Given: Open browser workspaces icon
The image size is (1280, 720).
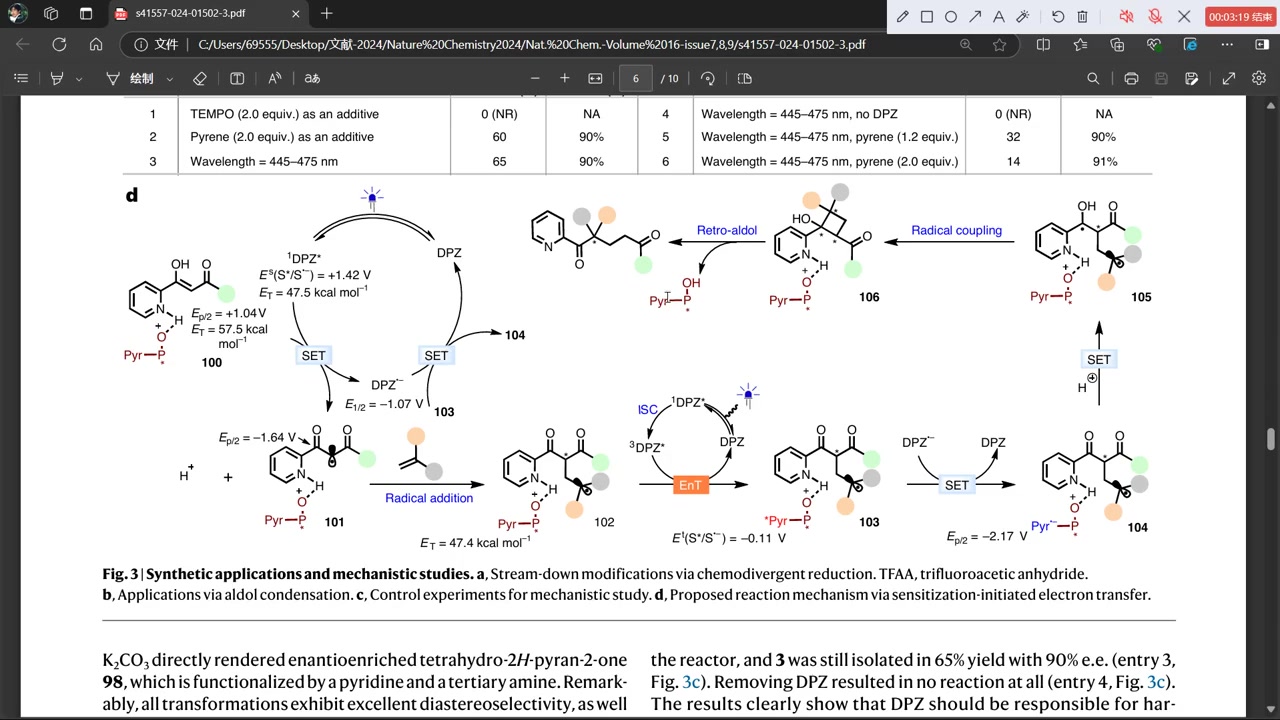Looking at the screenshot, I should pos(51,14).
